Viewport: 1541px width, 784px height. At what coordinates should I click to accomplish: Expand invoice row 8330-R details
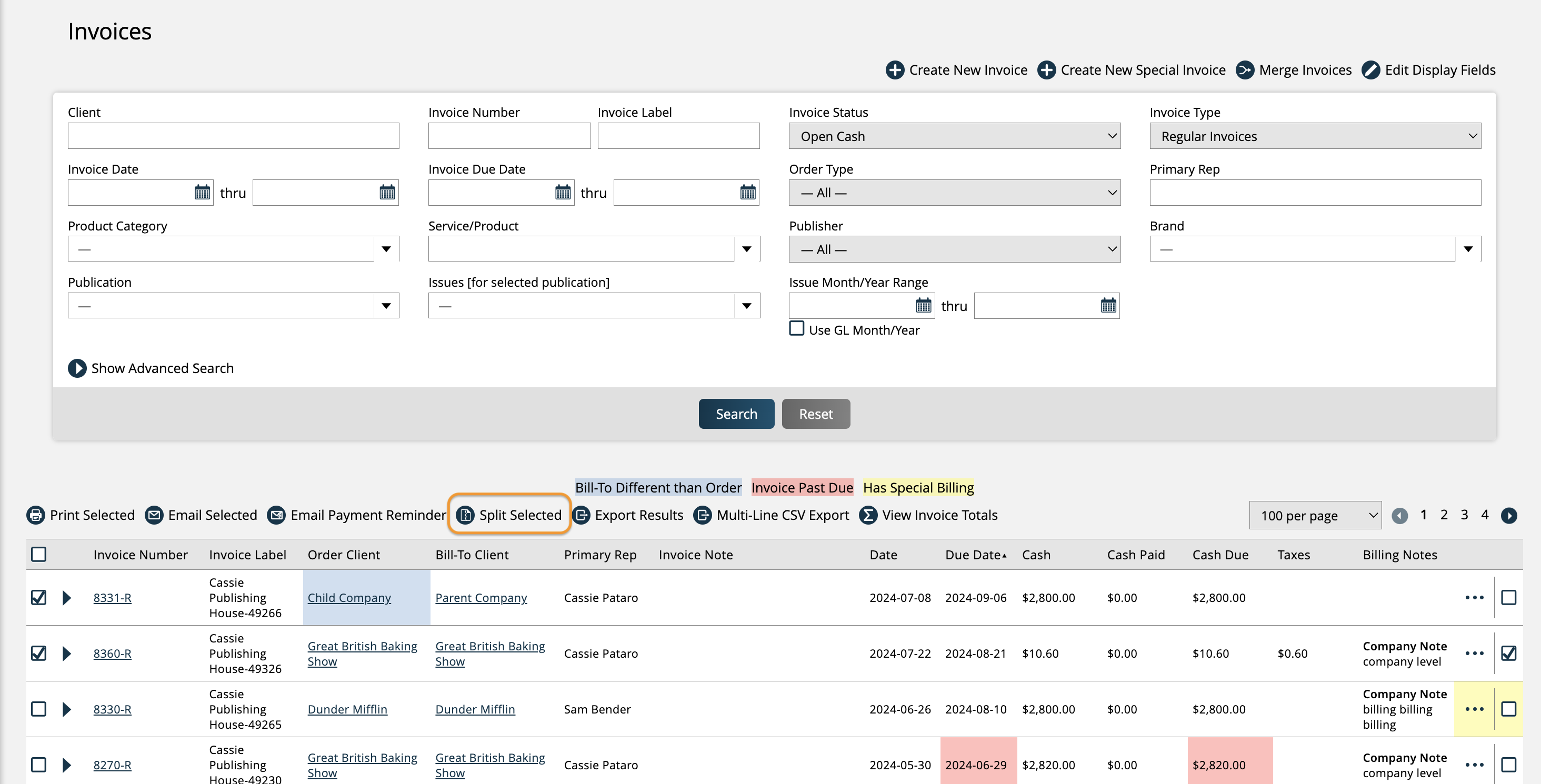[66, 709]
